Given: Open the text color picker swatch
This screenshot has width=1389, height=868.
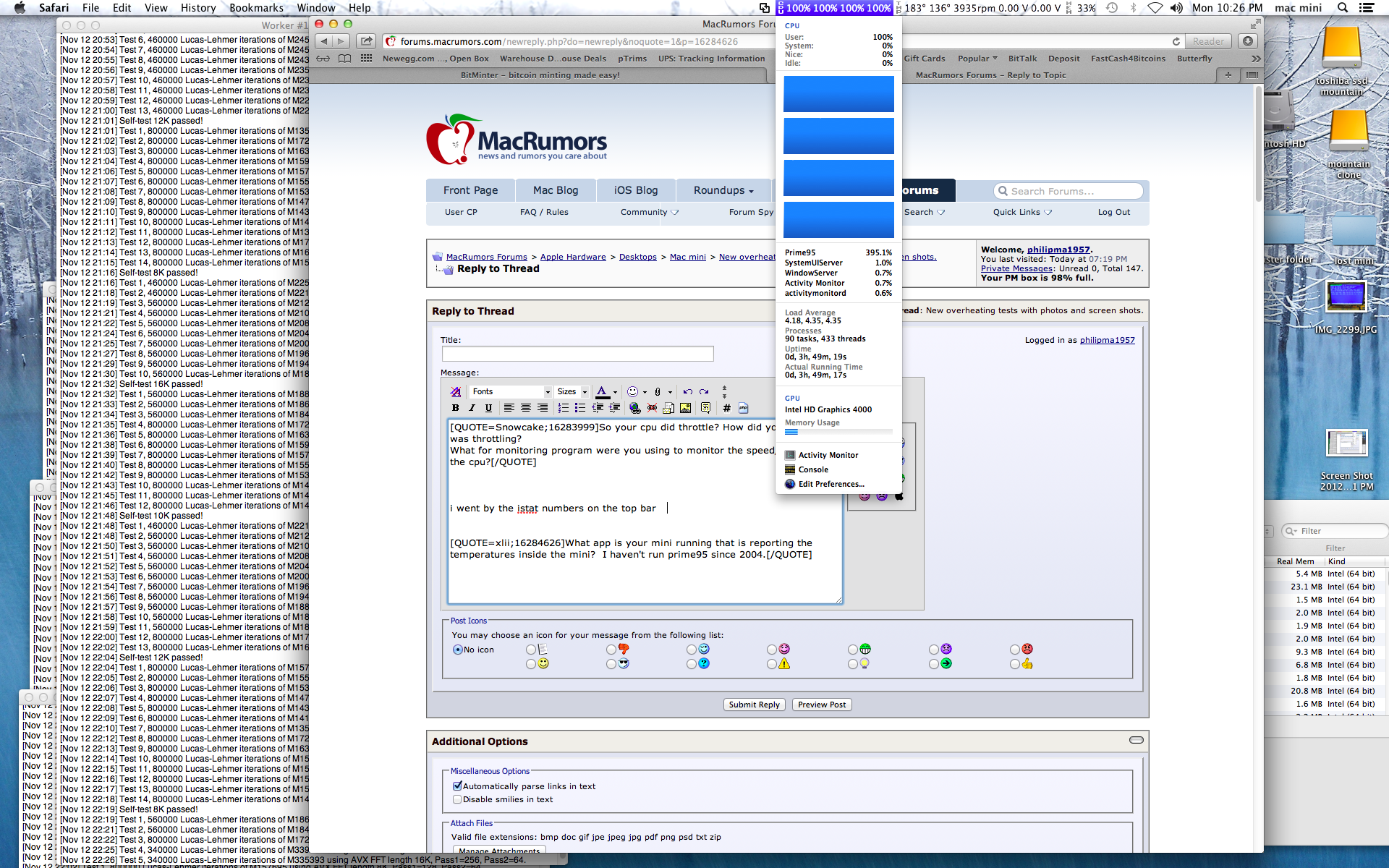Looking at the screenshot, I should (602, 391).
